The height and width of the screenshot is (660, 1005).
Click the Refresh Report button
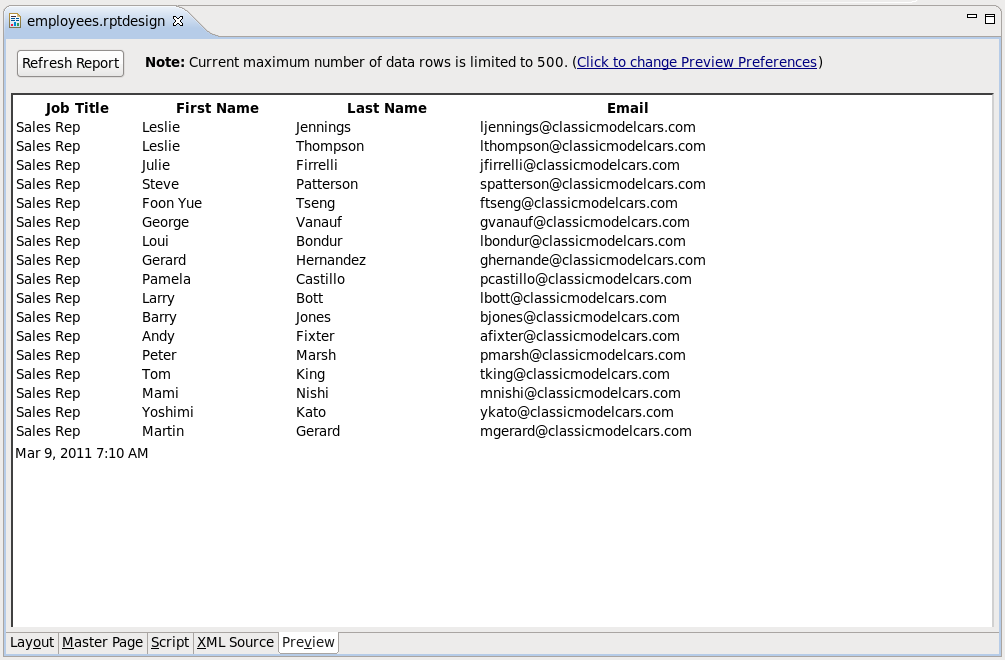pos(70,63)
